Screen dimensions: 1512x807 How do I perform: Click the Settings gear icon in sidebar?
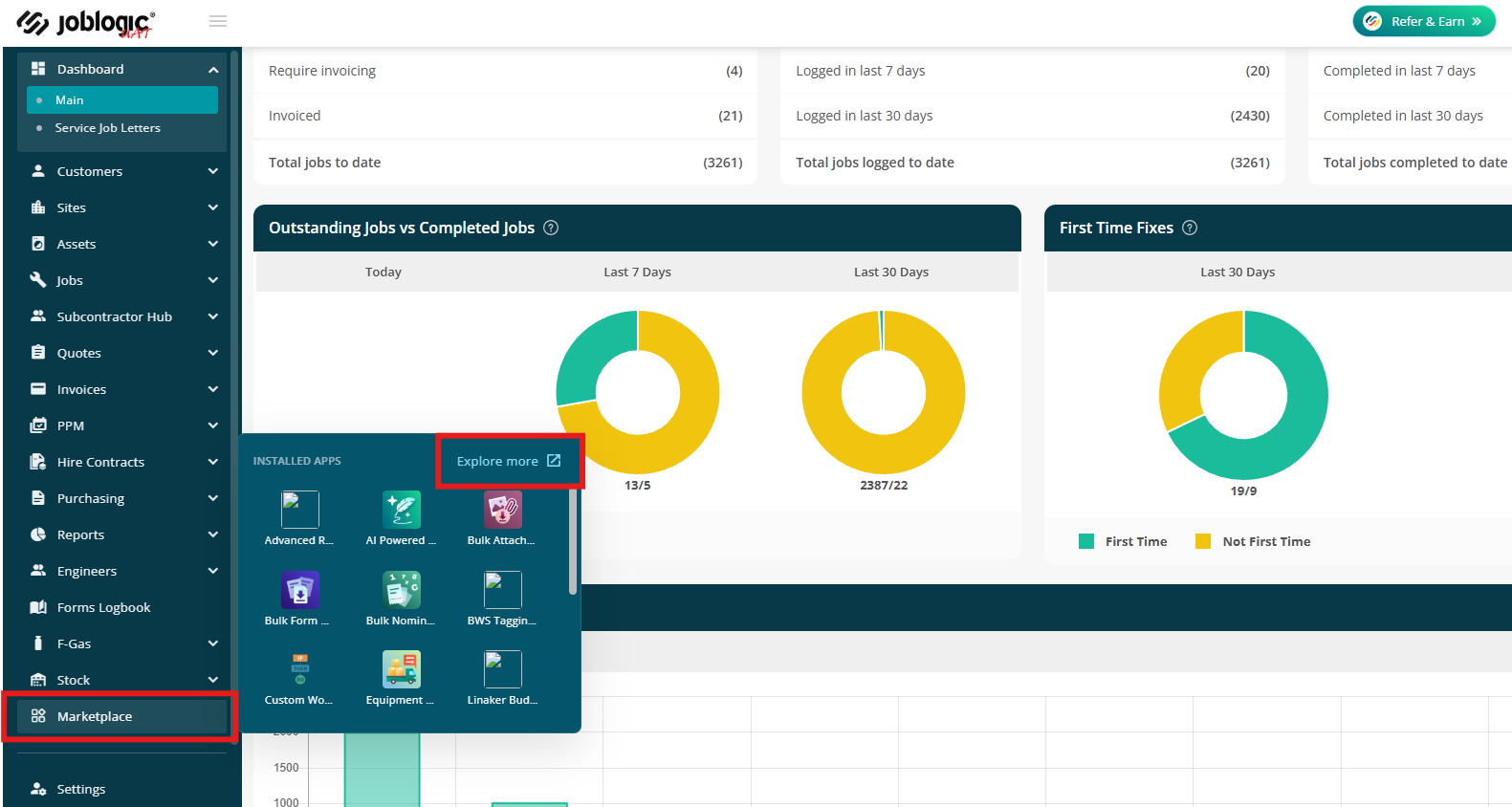tap(38, 789)
